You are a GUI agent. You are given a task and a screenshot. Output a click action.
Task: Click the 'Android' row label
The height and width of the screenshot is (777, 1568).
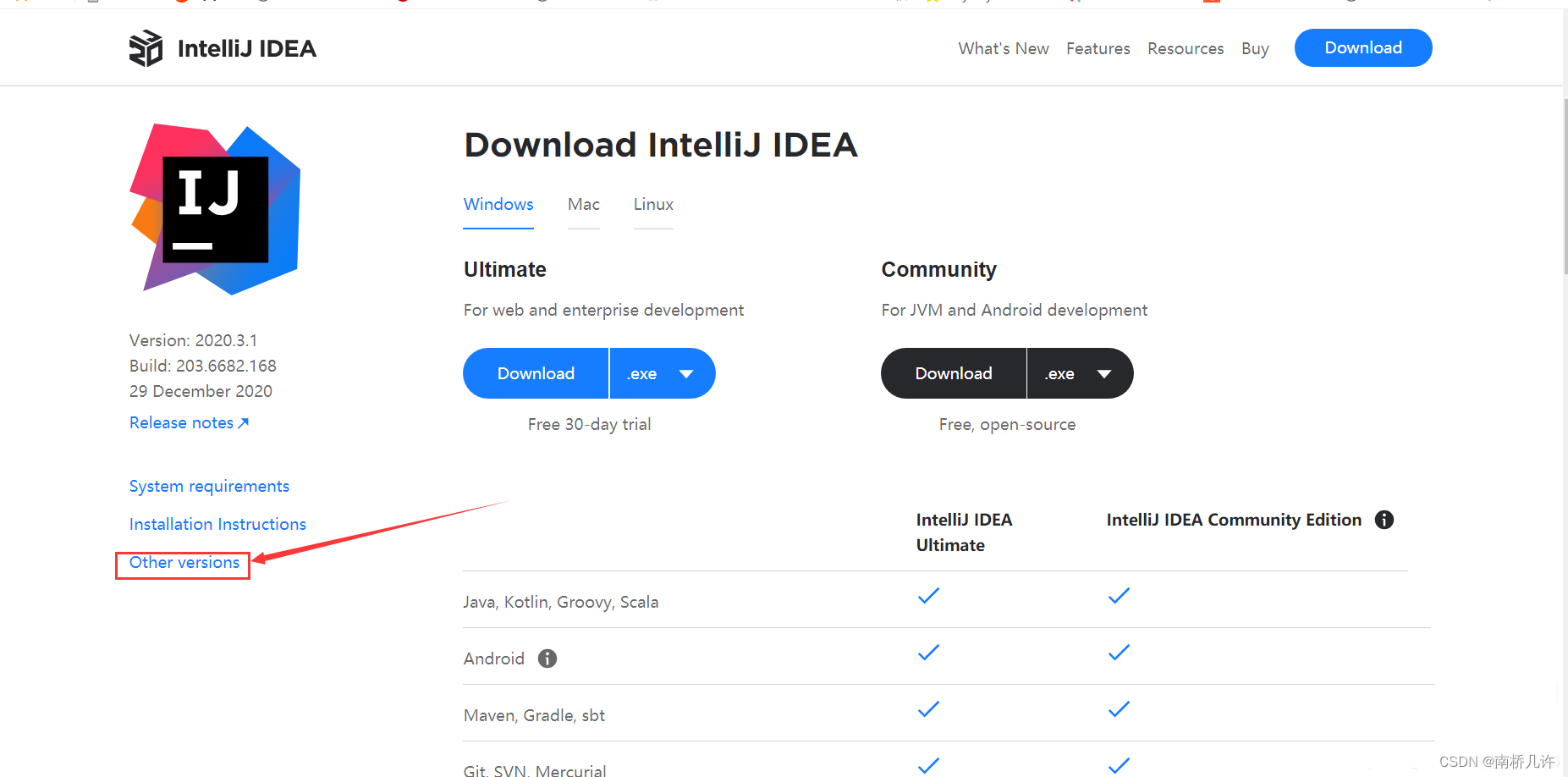coord(494,659)
